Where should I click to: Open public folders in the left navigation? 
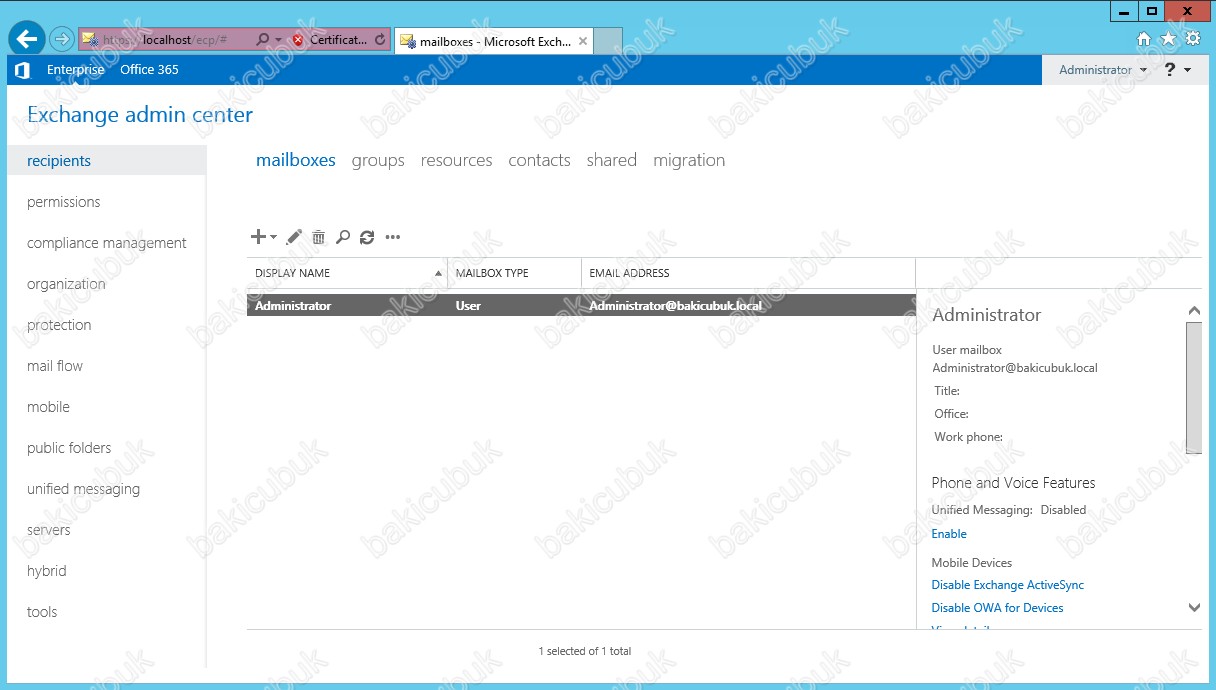click(x=69, y=448)
